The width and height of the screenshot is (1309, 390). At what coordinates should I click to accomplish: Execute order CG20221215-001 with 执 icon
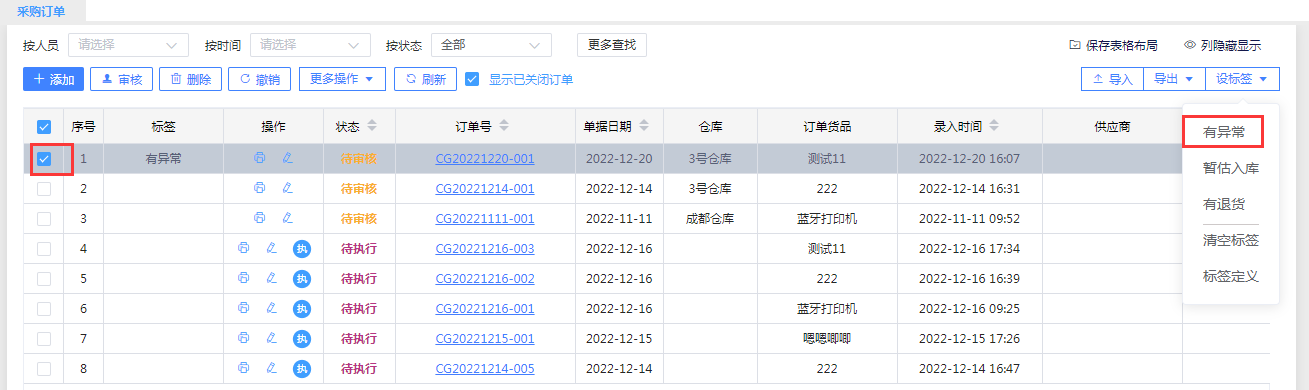pyautogui.click(x=302, y=339)
